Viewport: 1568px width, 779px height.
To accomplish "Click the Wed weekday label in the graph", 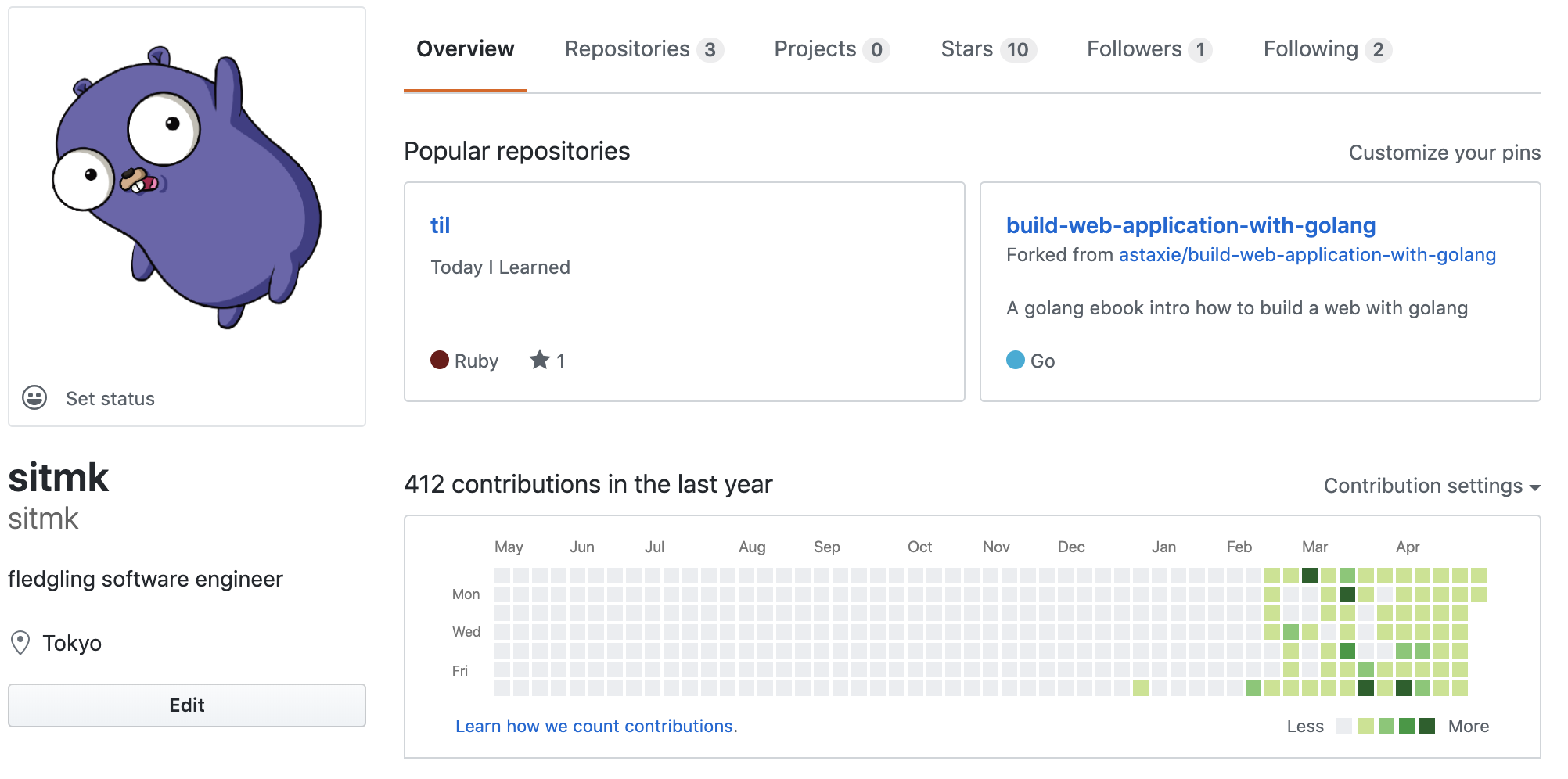I will (466, 632).
